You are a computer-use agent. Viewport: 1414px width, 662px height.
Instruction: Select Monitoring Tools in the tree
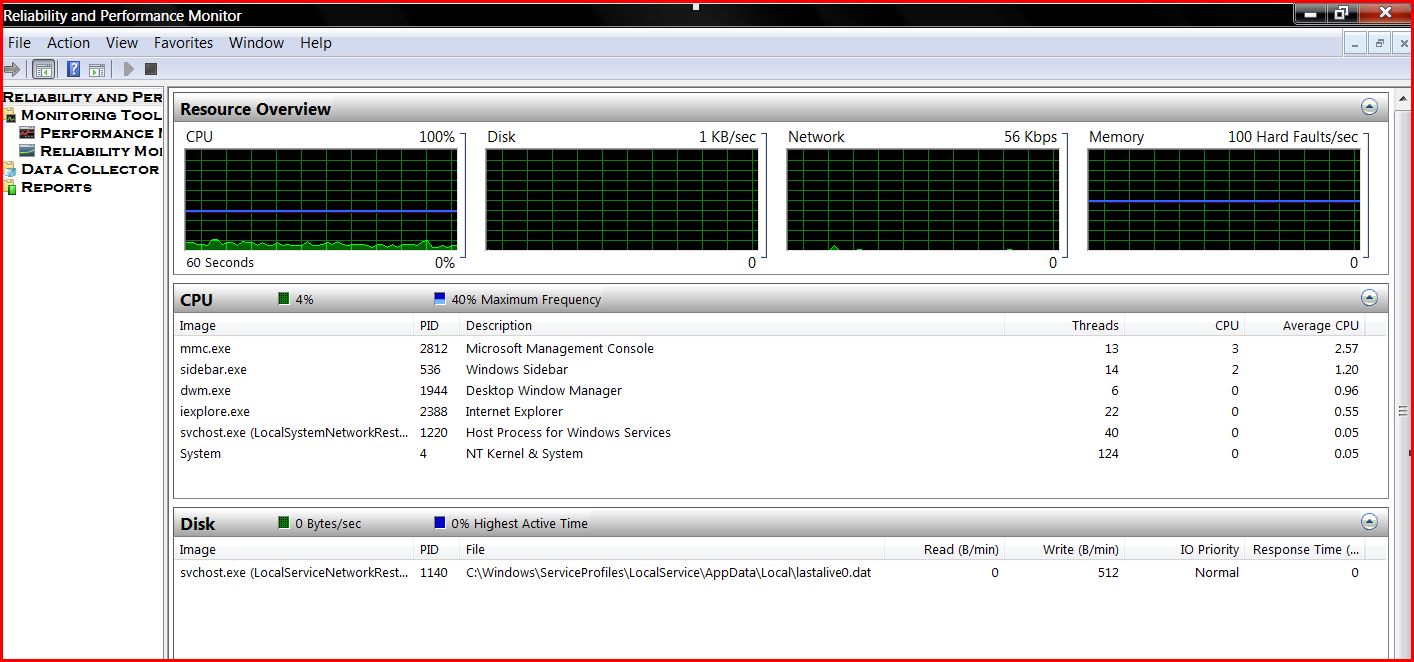(91, 115)
